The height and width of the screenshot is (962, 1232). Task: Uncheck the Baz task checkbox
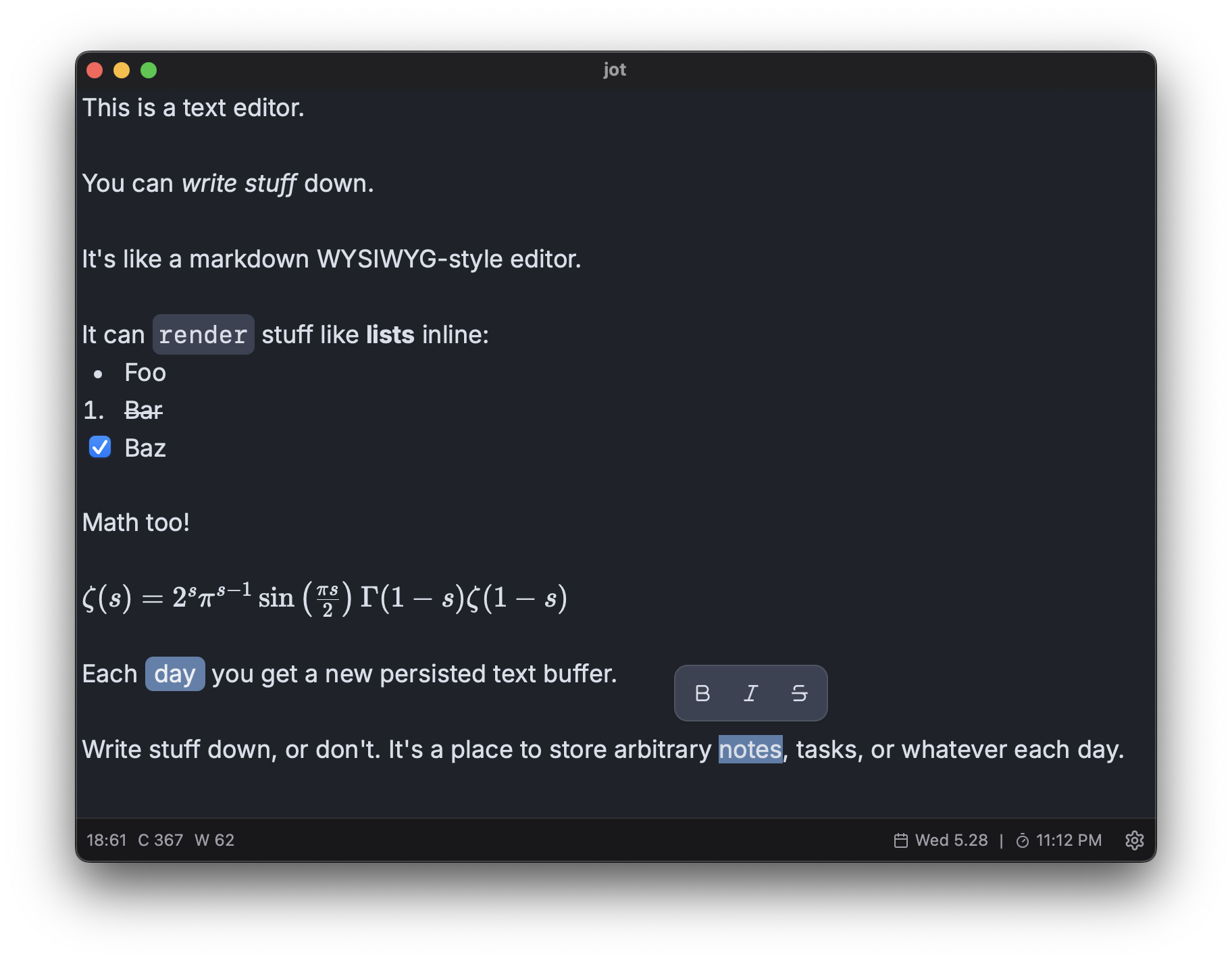[x=100, y=447]
